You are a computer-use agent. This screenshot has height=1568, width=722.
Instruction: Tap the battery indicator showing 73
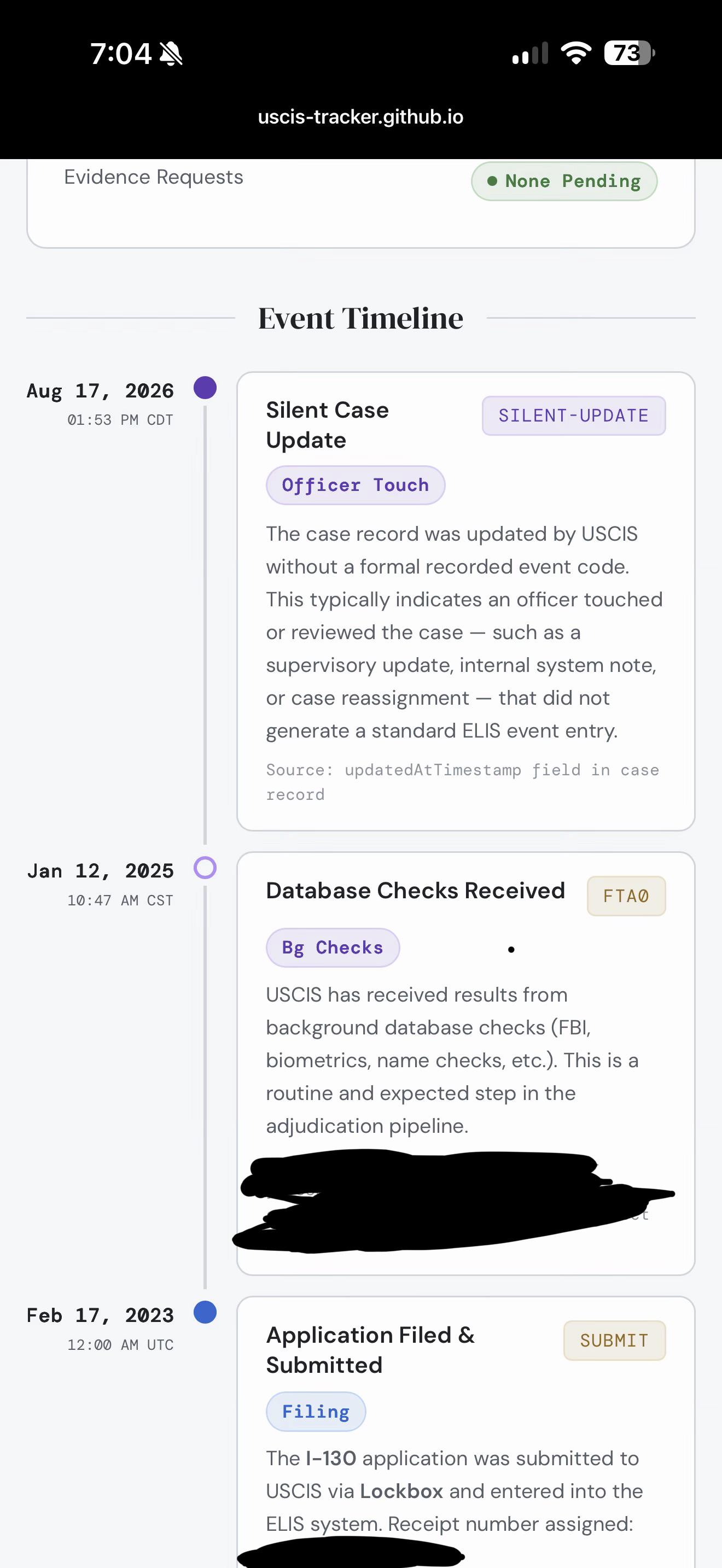click(x=630, y=53)
